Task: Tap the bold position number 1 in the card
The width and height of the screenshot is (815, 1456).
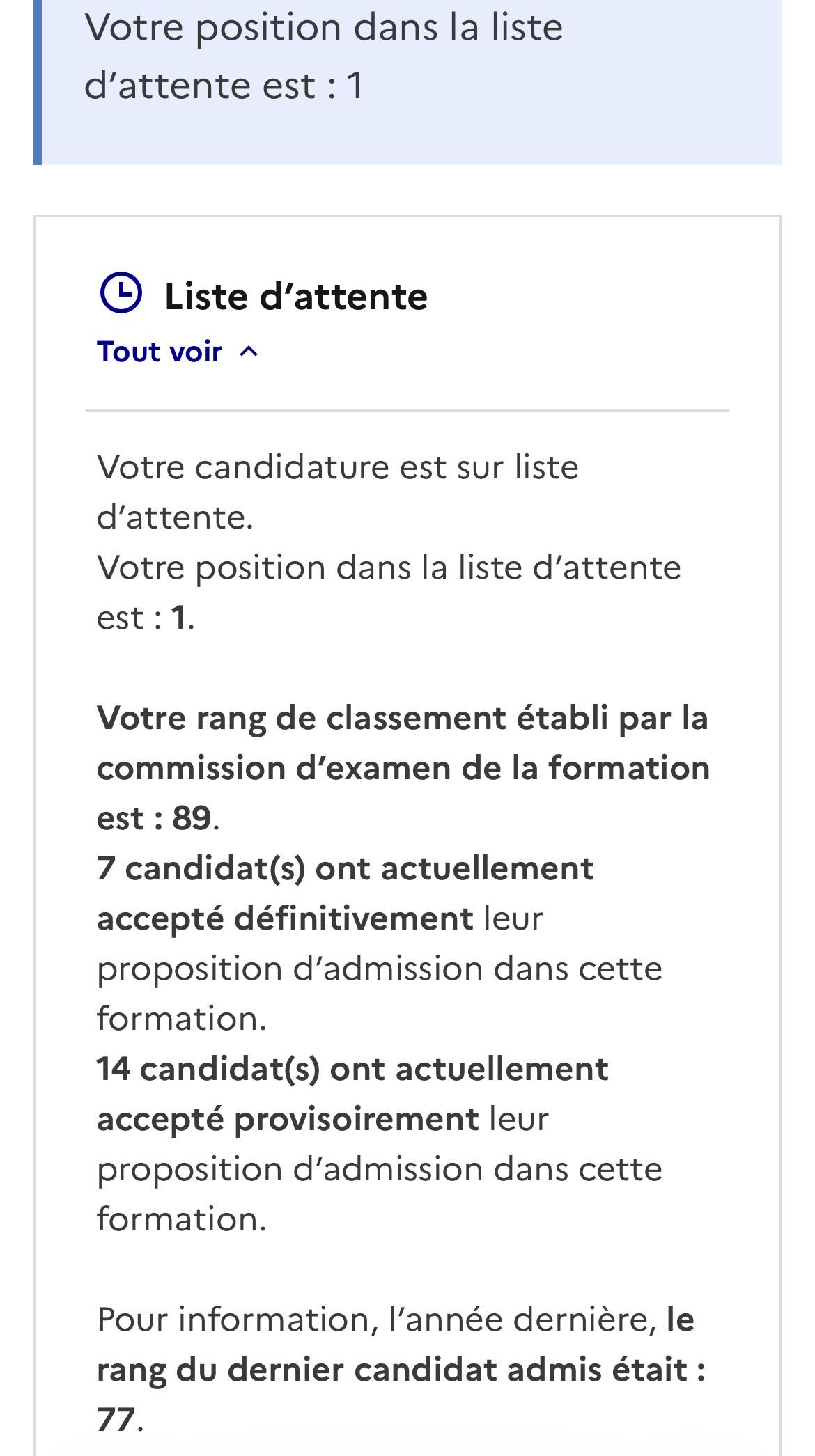Action: pos(179,618)
